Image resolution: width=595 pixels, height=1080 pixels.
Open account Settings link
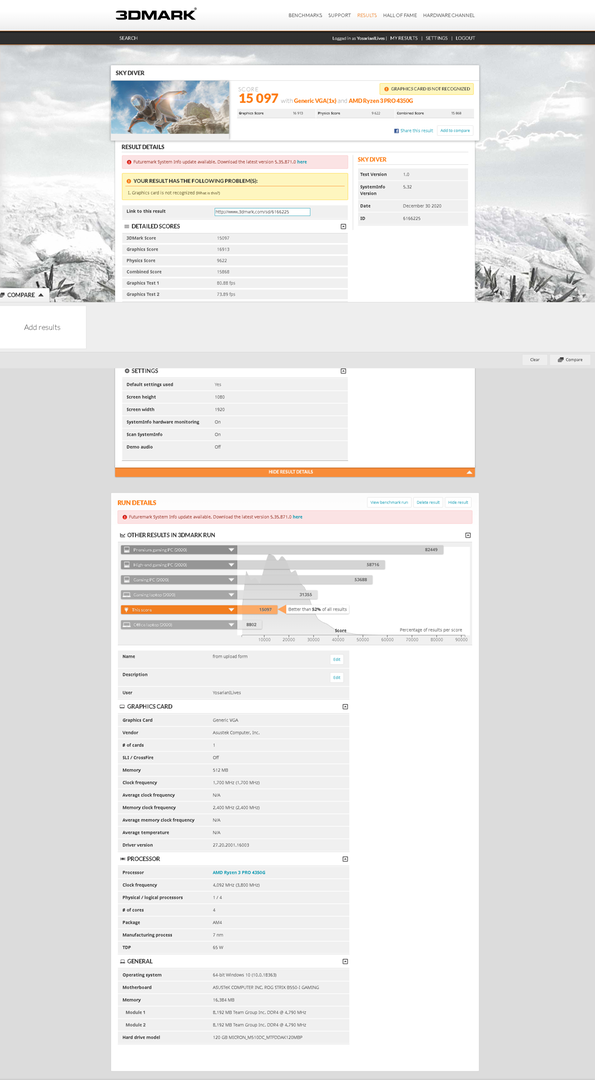tap(436, 38)
